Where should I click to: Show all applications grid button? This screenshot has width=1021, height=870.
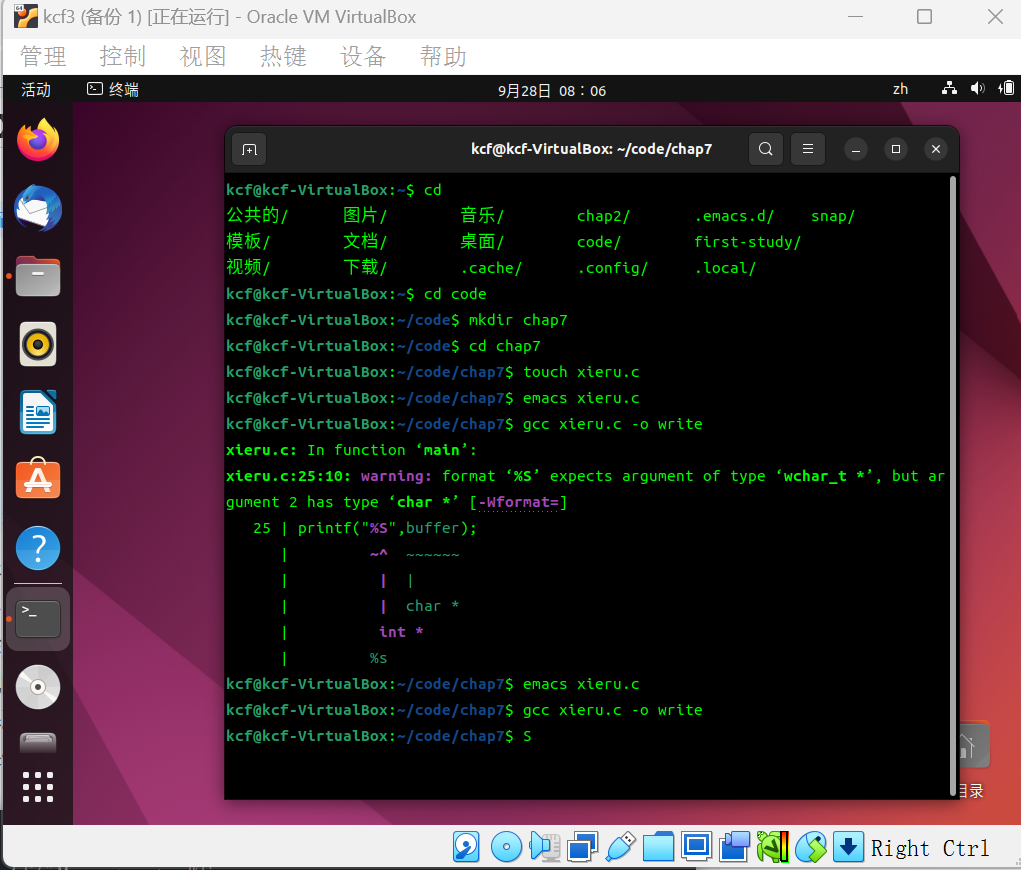click(x=38, y=786)
